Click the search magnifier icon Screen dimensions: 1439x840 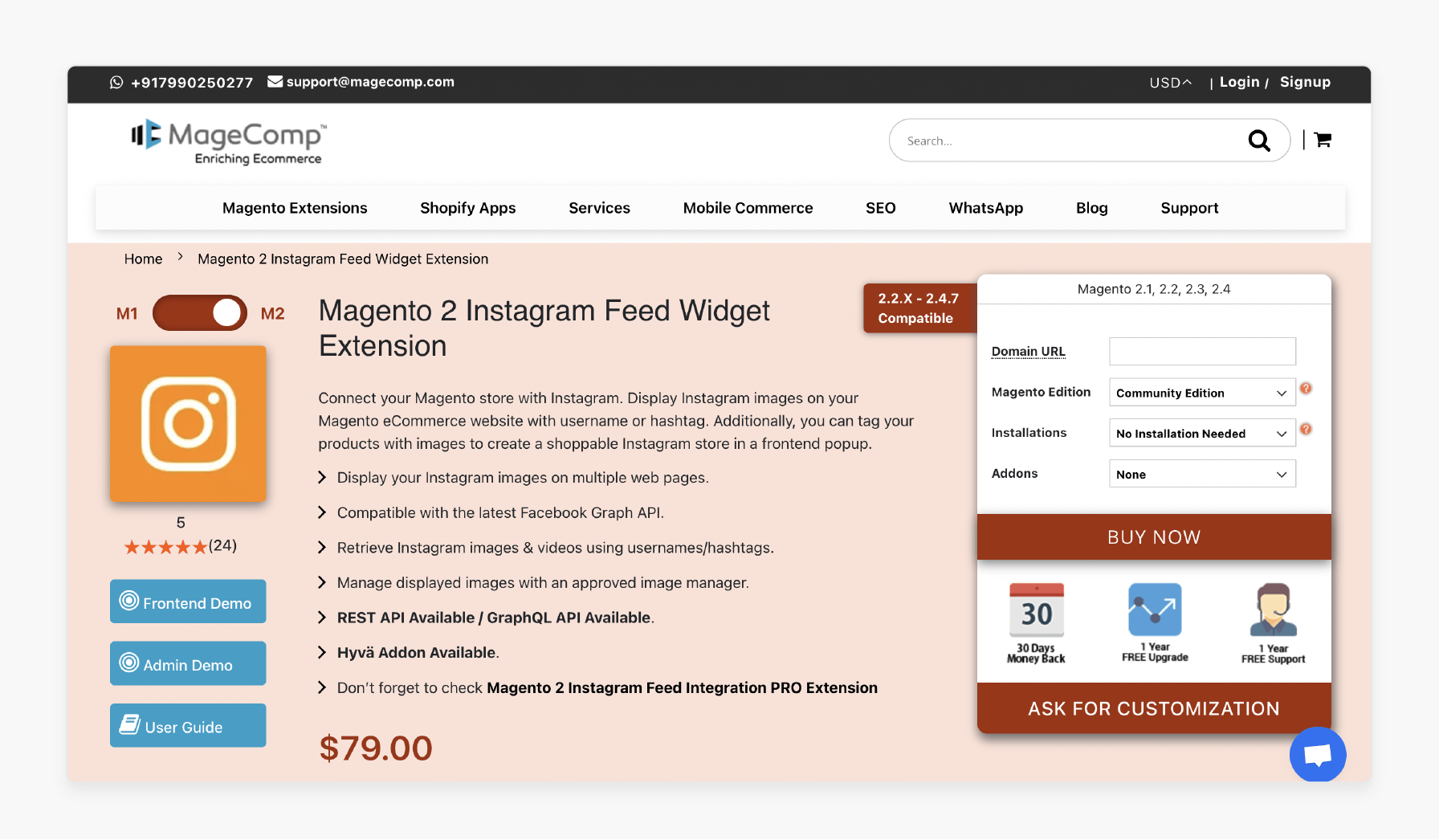(1258, 141)
